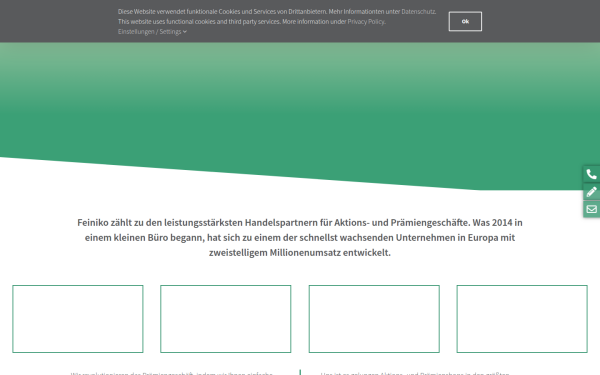The image size is (600, 375).
Task: Click the phone contact icon
Action: tap(592, 174)
